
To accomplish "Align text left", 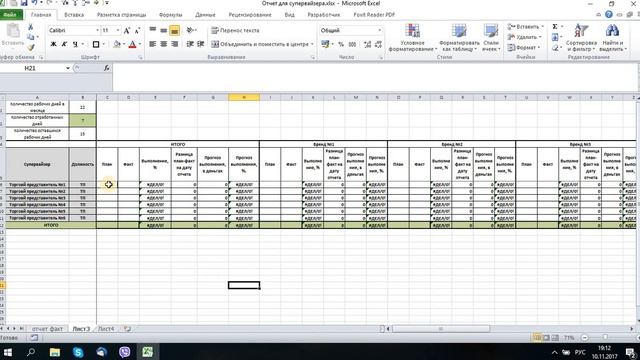I will coord(153,44).
